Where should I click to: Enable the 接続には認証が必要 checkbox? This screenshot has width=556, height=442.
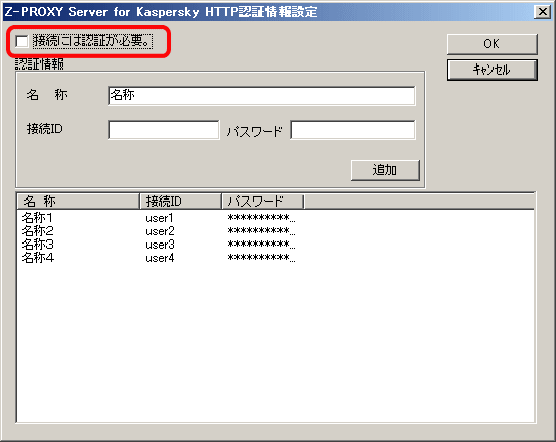(x=22, y=41)
